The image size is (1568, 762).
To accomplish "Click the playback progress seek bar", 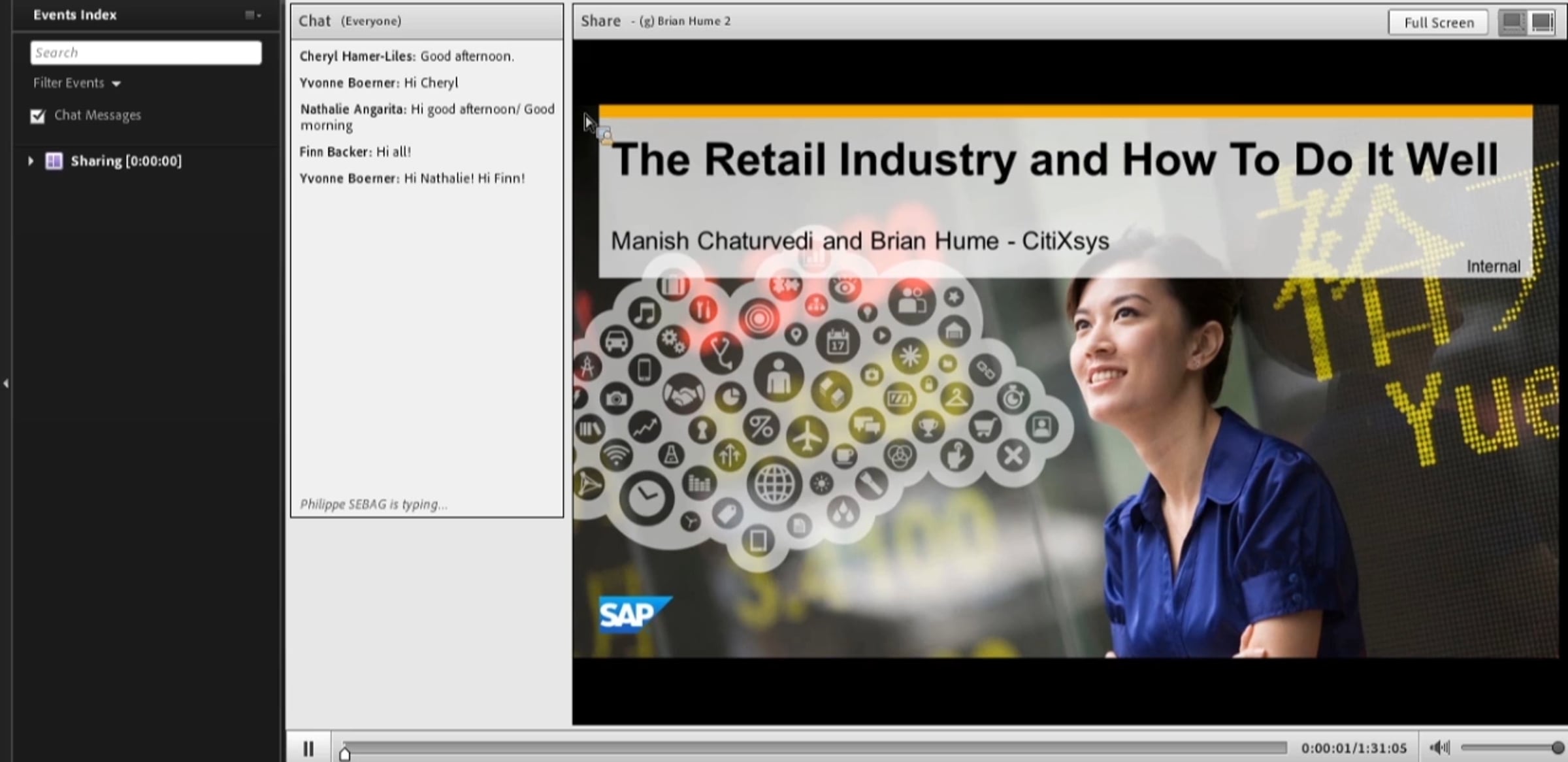I will click(x=814, y=748).
